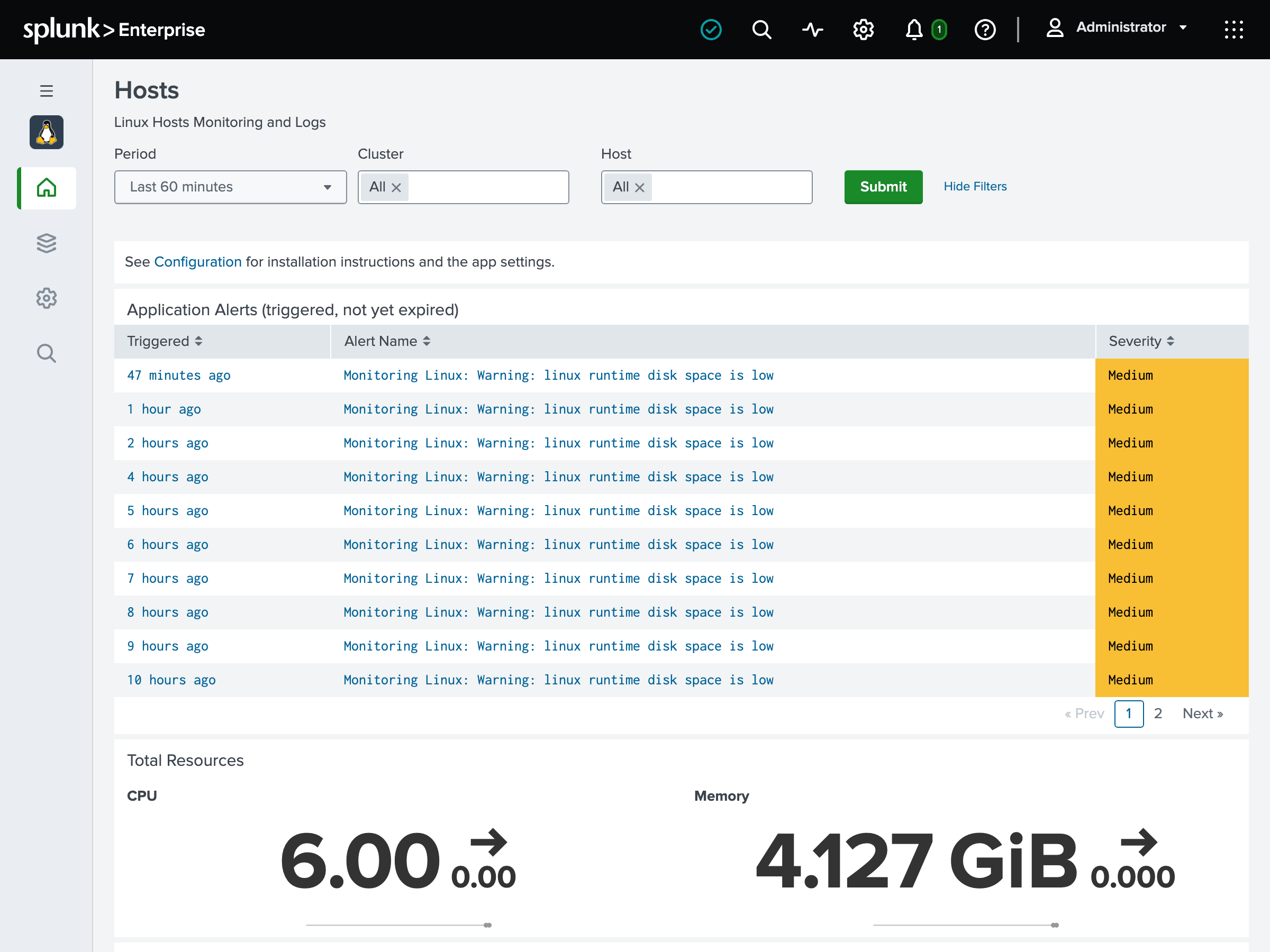Image resolution: width=1270 pixels, height=952 pixels.
Task: Open the Configuration link
Action: [197, 262]
